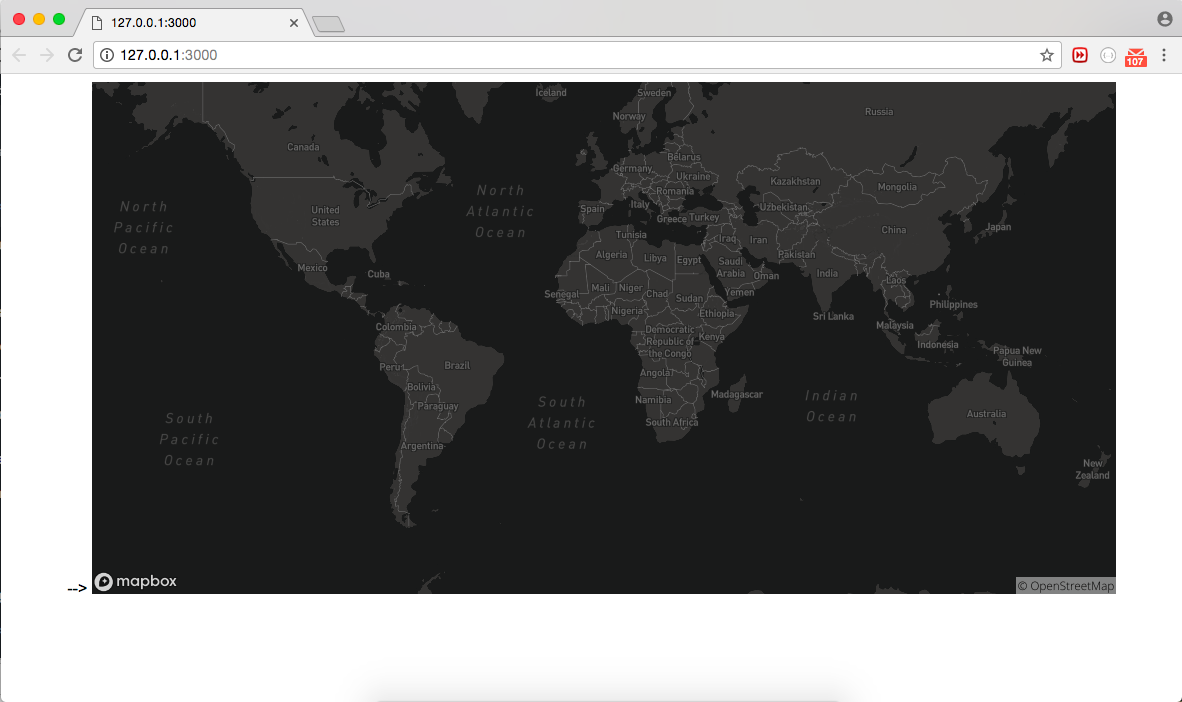
Task: Click the Mapbox logo on the map
Action: point(136,581)
